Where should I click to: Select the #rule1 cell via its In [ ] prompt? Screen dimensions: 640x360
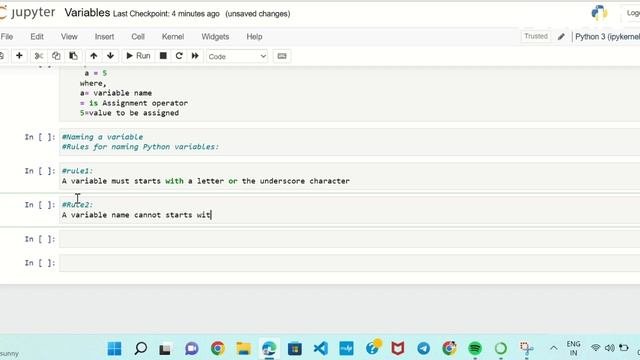tap(39, 171)
